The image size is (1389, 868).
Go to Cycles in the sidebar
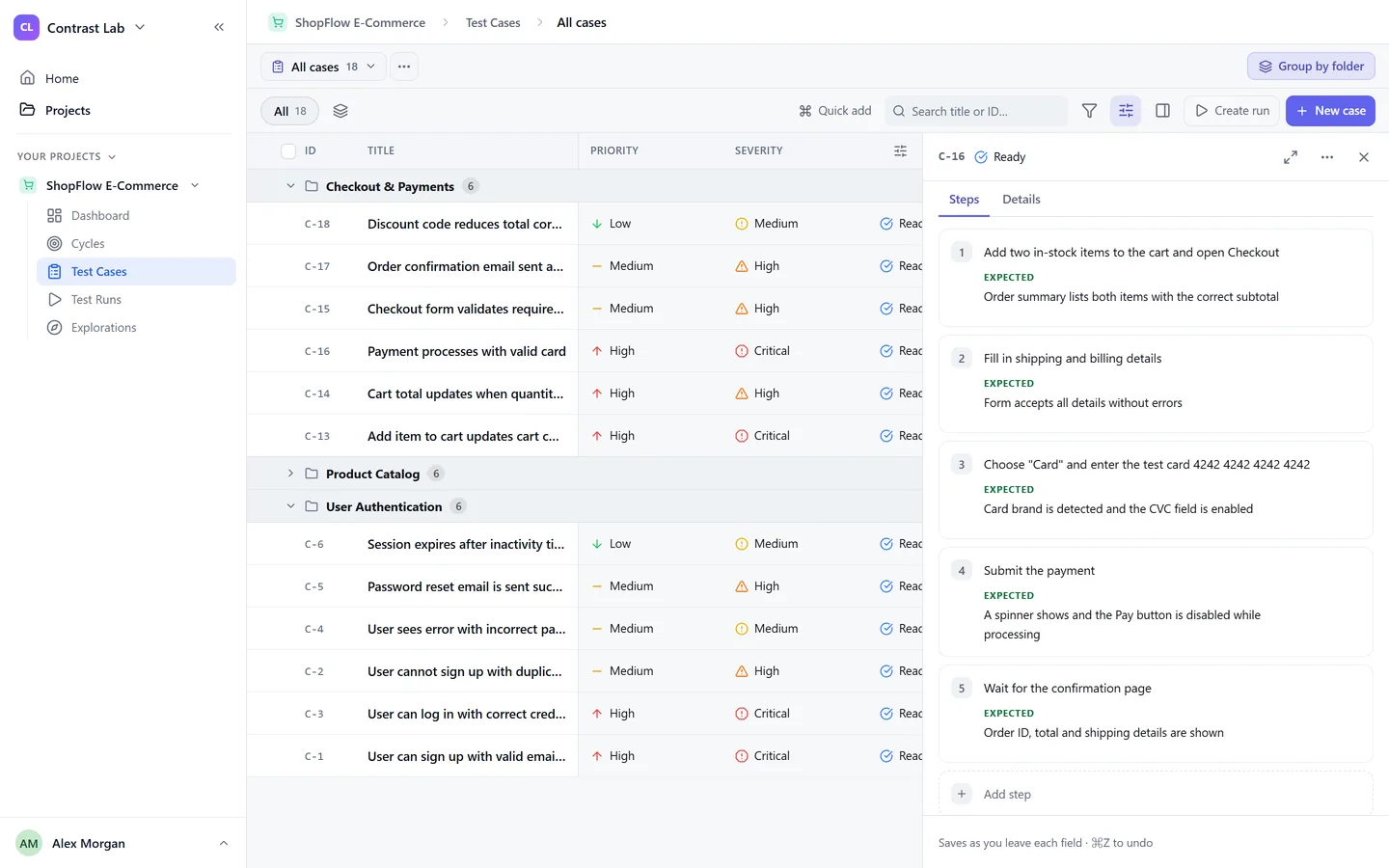point(136,244)
